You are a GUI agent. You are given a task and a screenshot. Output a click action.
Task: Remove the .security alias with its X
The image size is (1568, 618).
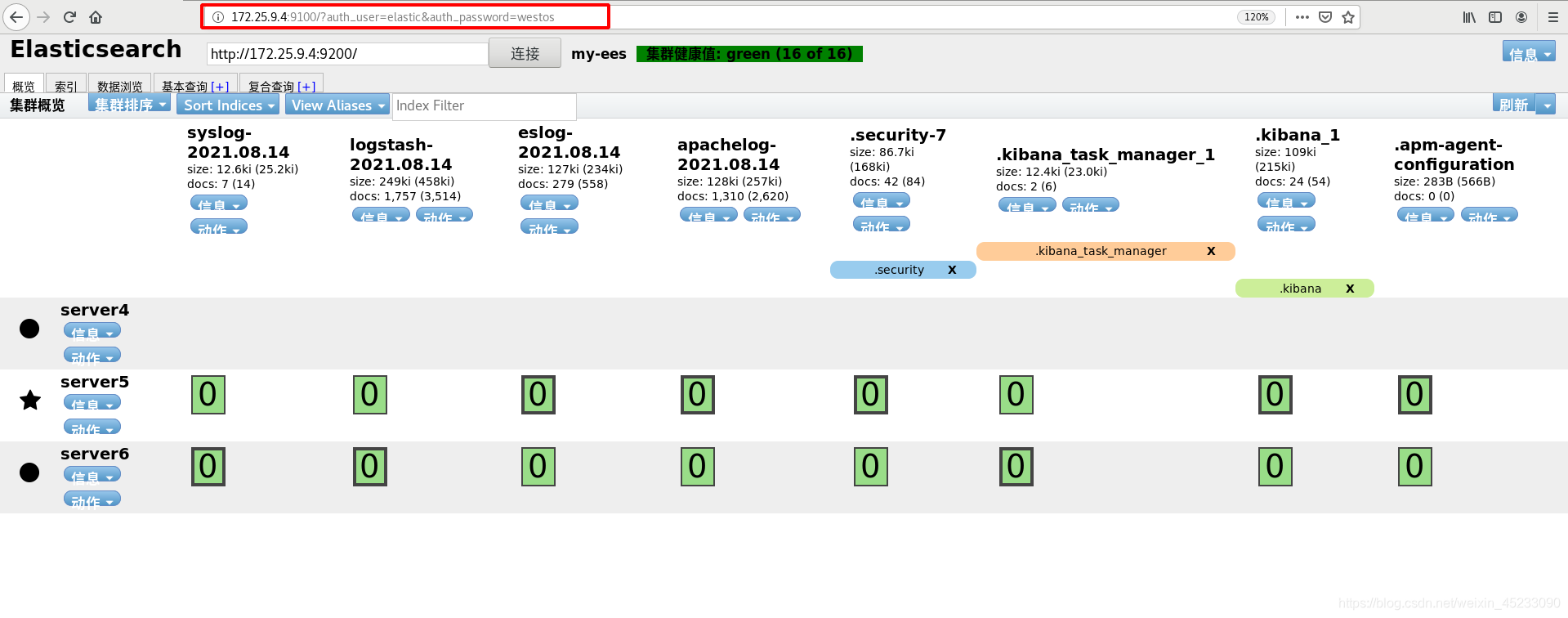952,270
